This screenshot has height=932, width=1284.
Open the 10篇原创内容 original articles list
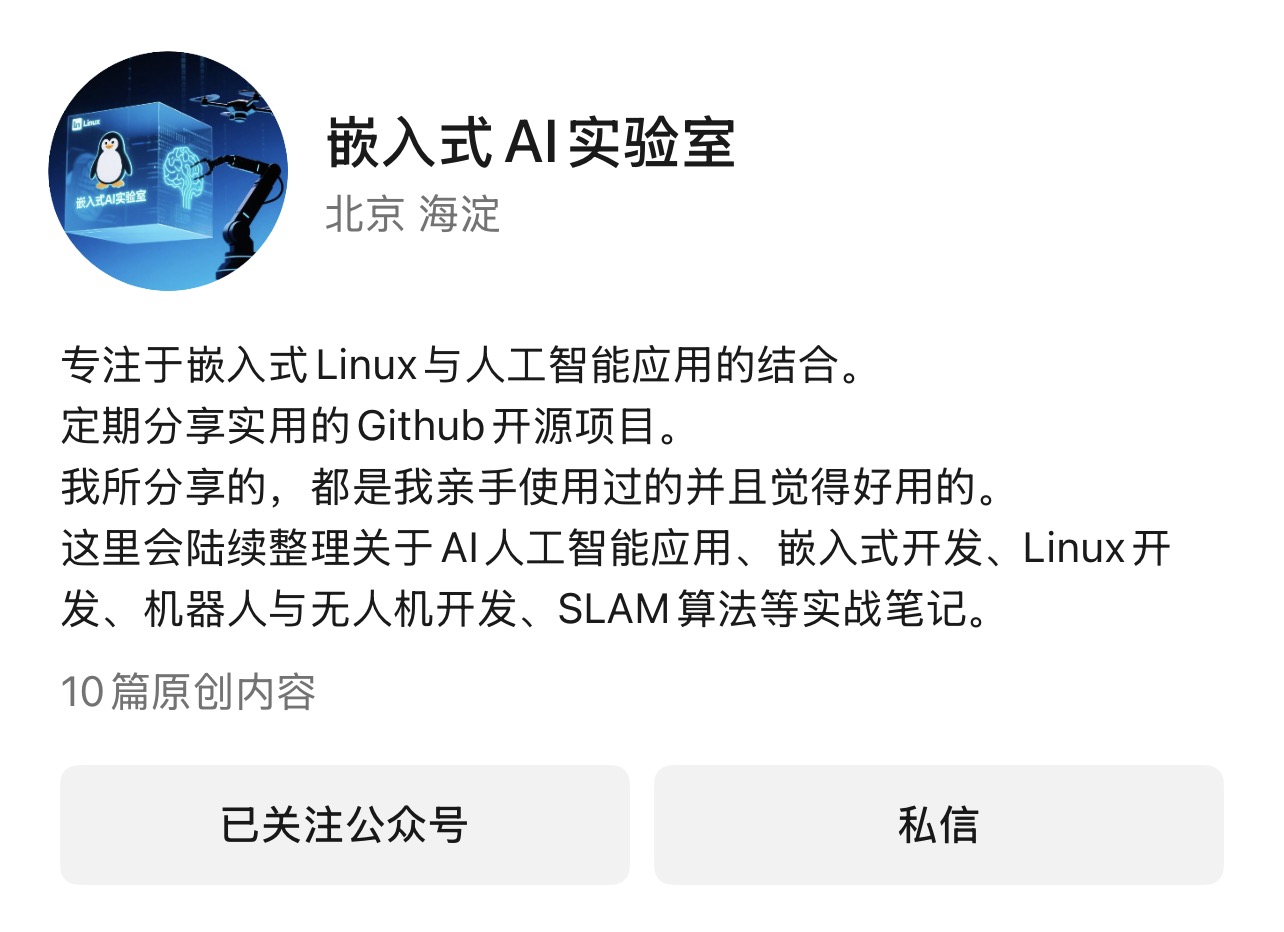click(x=189, y=692)
